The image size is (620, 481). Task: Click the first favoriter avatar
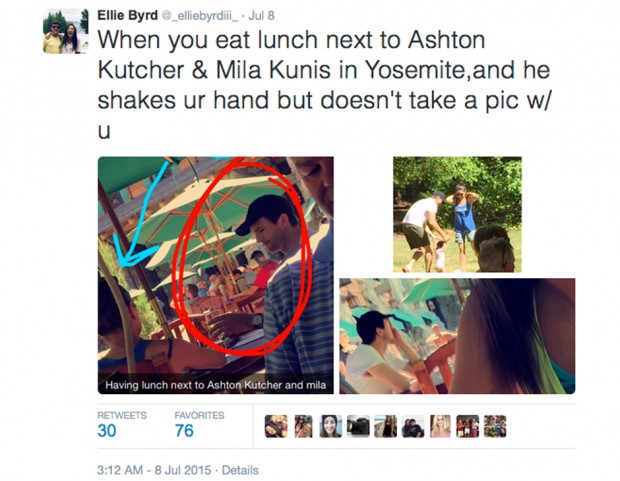(276, 426)
